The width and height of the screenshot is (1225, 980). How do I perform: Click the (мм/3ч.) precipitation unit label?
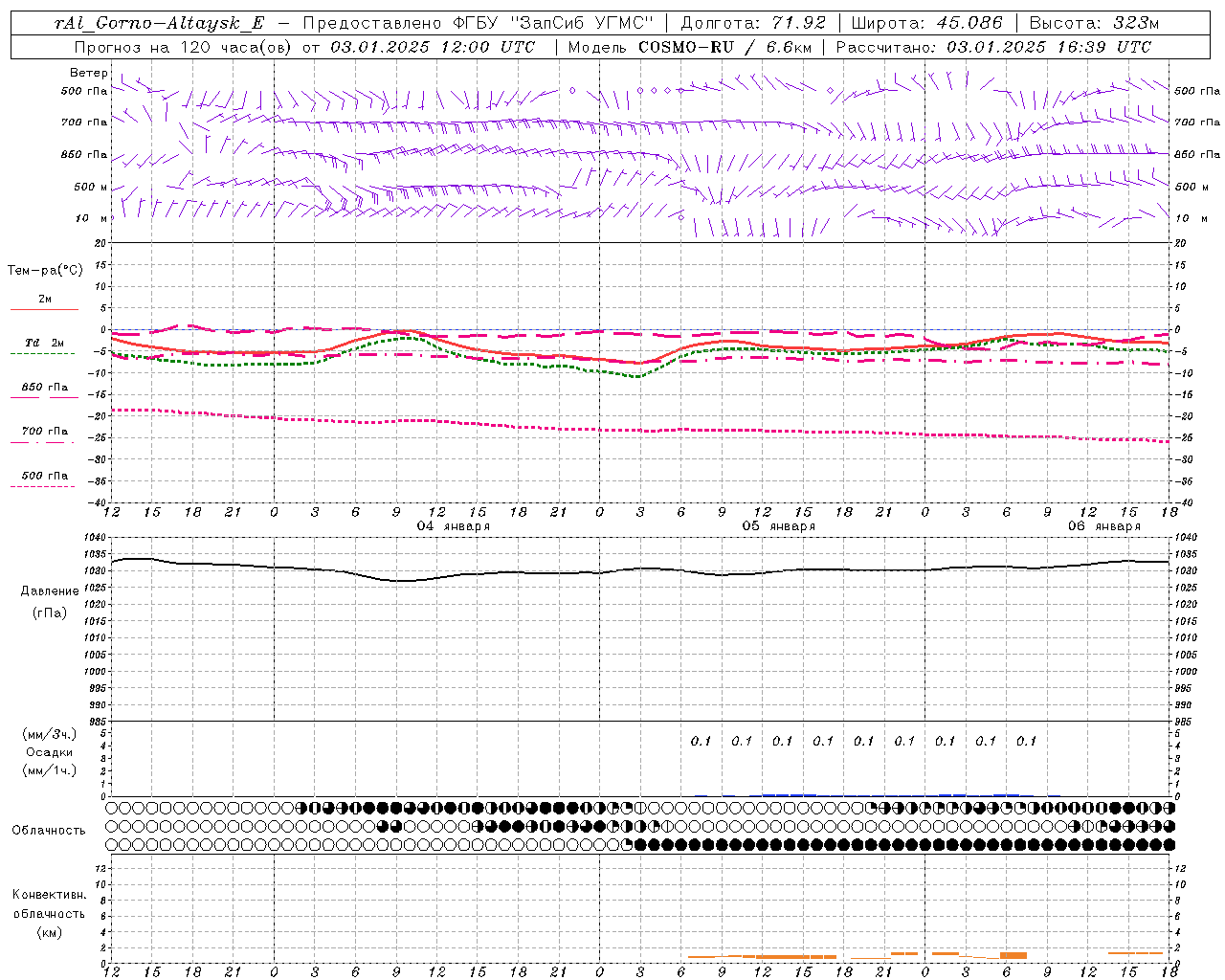click(x=50, y=734)
